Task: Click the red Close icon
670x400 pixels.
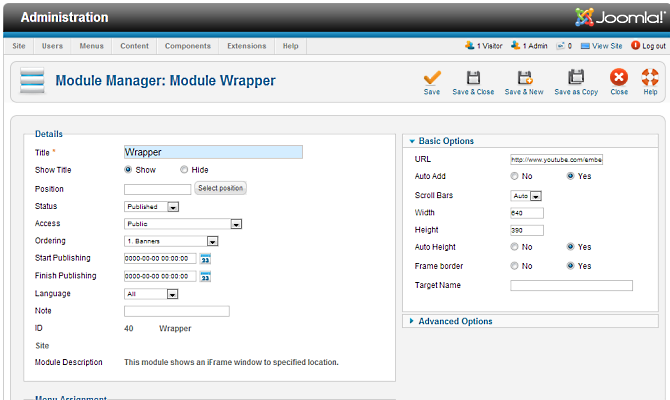Action: 619,78
